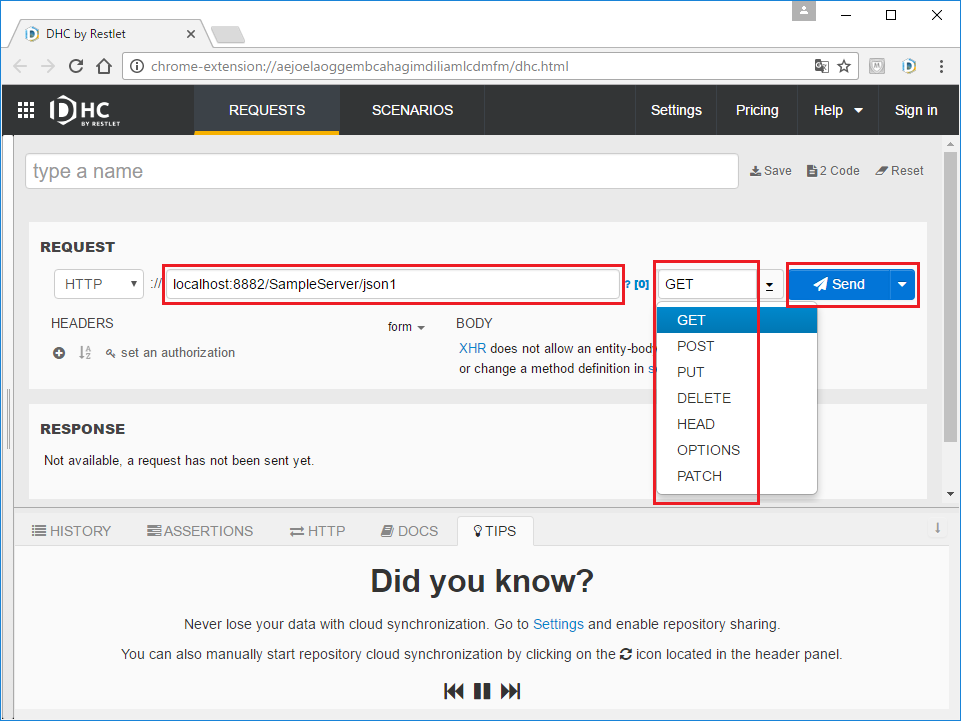Sort headers alphabetically icon

(x=85, y=353)
